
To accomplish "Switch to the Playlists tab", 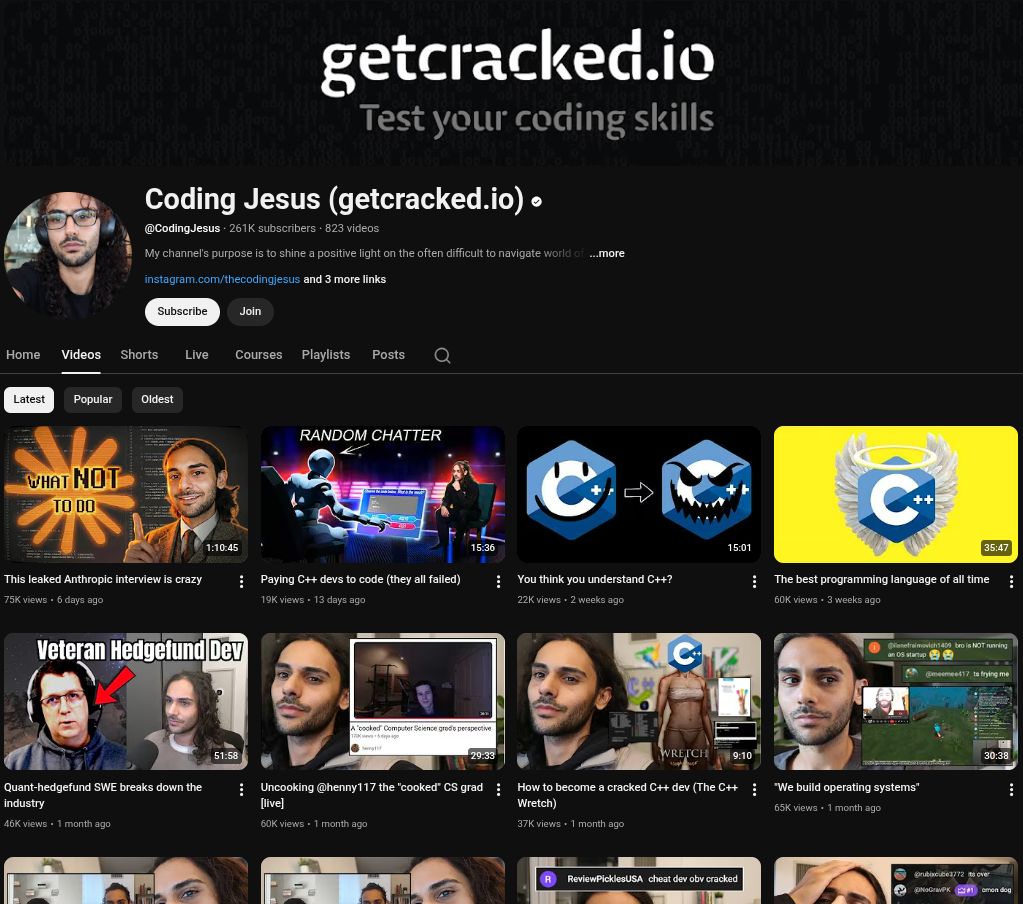I will (x=326, y=354).
